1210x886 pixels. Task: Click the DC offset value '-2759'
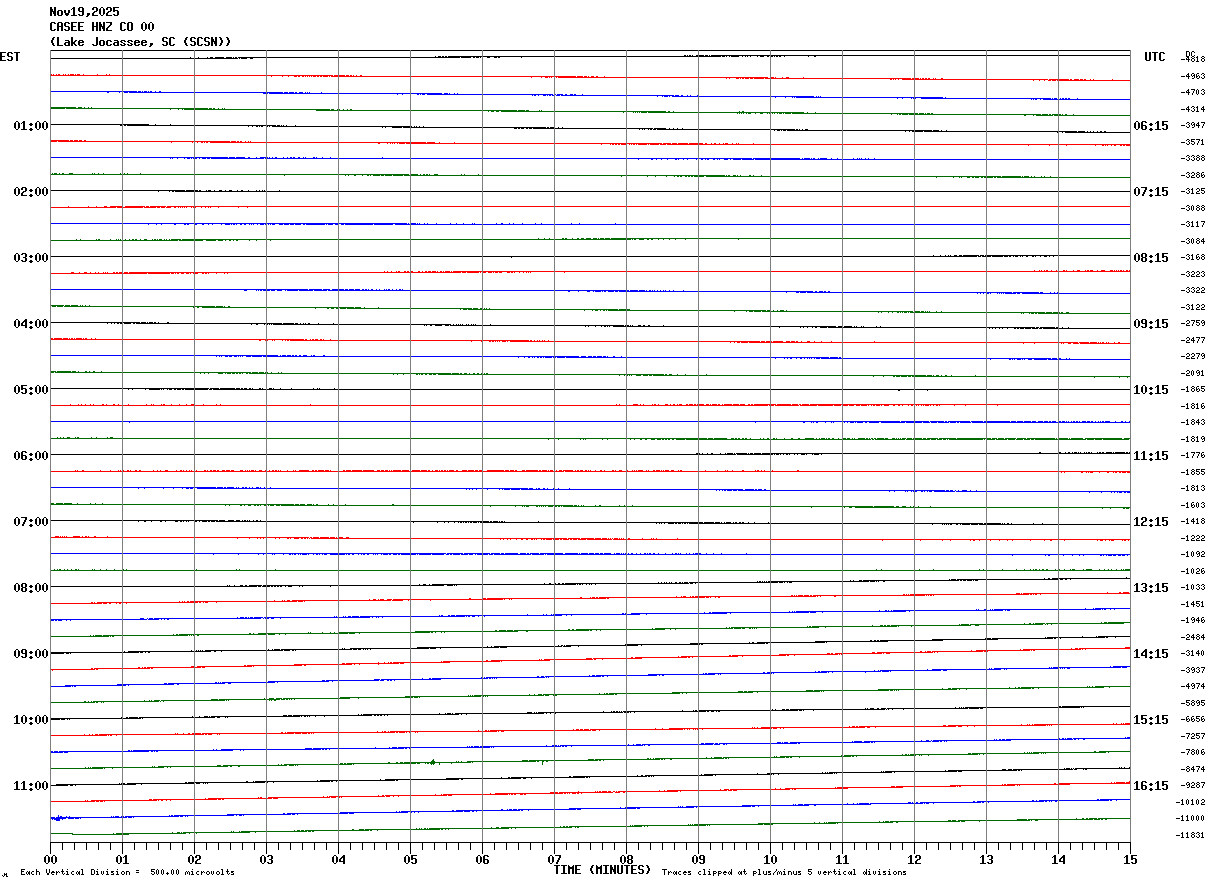click(x=1193, y=323)
